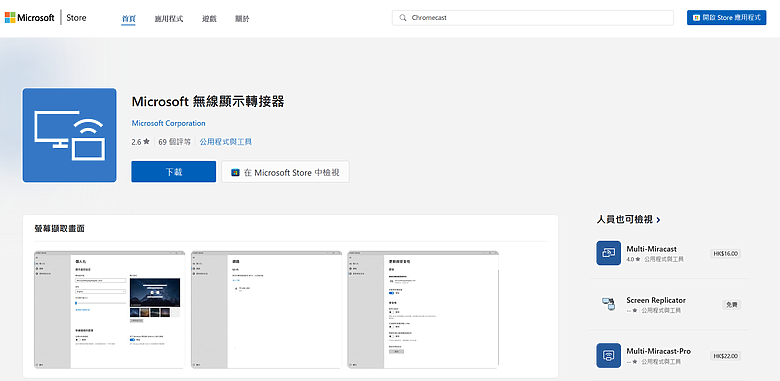Select the 首頁 tab
780x381 pixels.
click(128, 19)
